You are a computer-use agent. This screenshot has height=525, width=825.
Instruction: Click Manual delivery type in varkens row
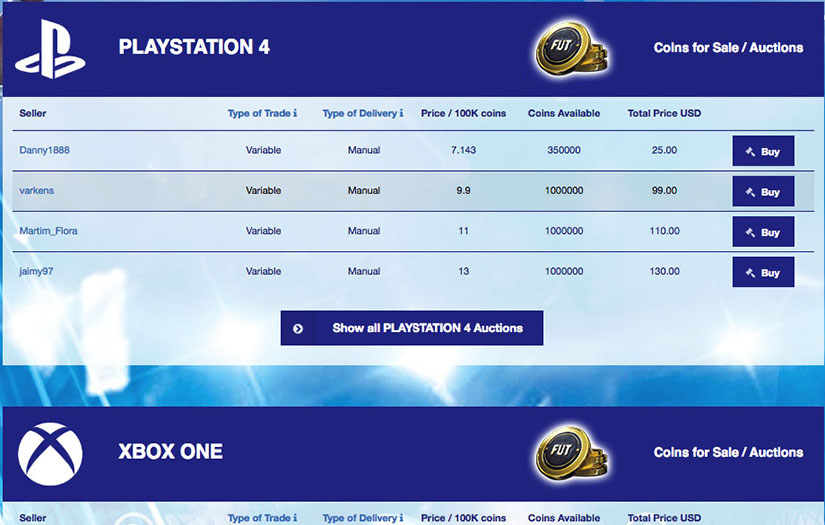pos(364,190)
